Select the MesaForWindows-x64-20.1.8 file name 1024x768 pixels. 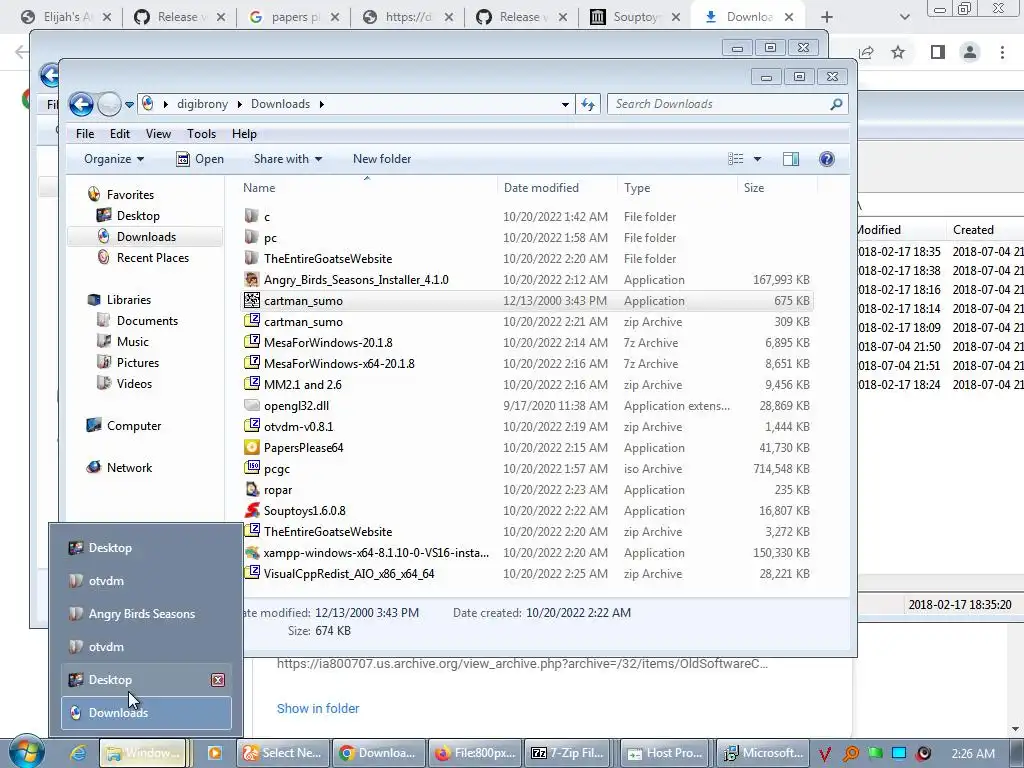pos(339,363)
